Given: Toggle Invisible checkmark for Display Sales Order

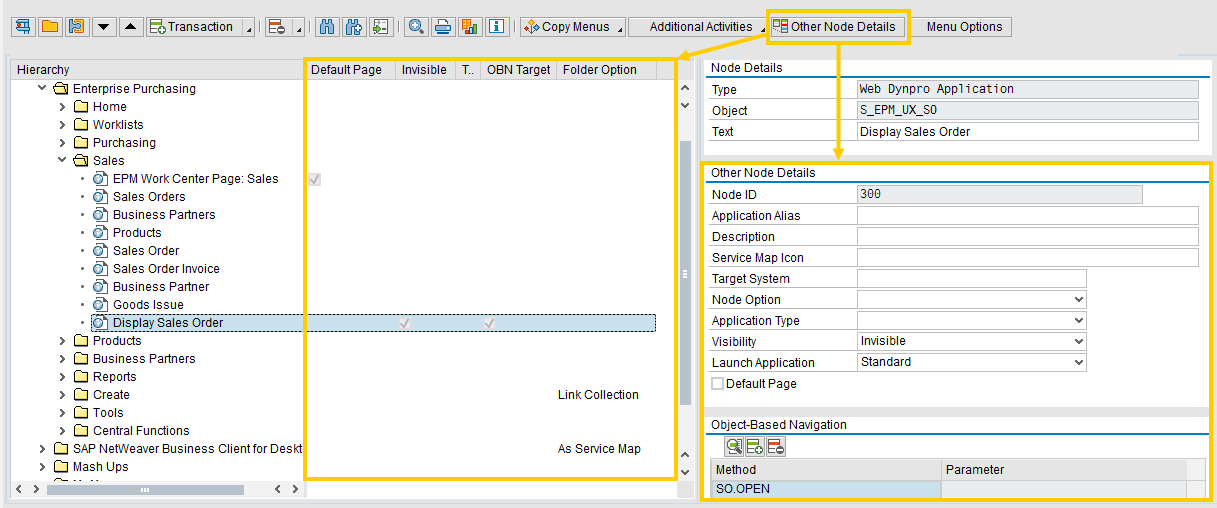Looking at the screenshot, I should 404,323.
